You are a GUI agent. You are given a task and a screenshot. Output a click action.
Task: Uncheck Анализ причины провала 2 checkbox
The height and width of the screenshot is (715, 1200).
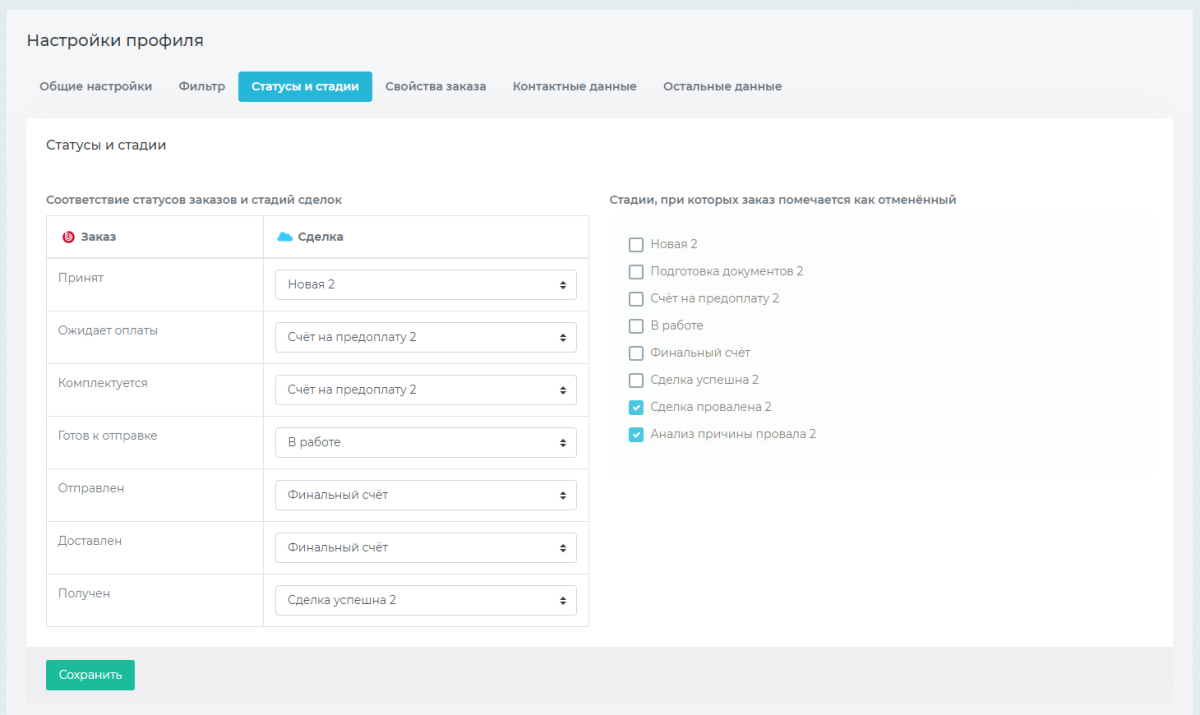tap(636, 434)
